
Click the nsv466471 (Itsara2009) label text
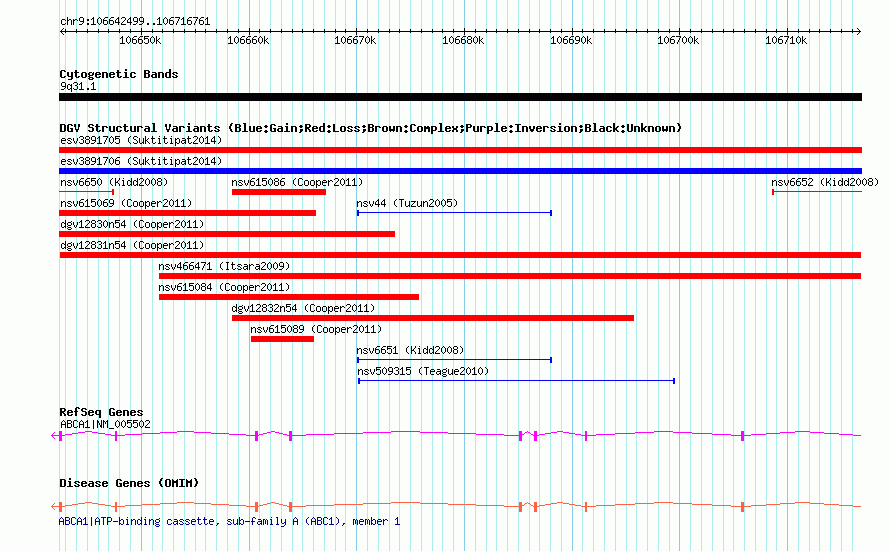(224, 266)
